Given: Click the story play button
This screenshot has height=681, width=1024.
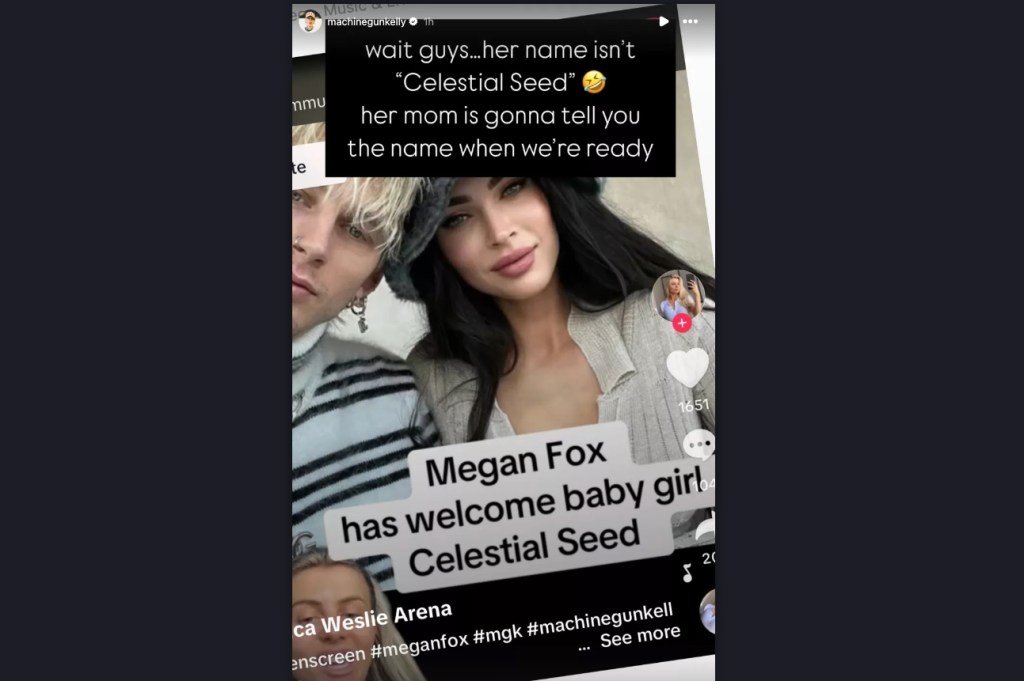Looking at the screenshot, I should 664,22.
